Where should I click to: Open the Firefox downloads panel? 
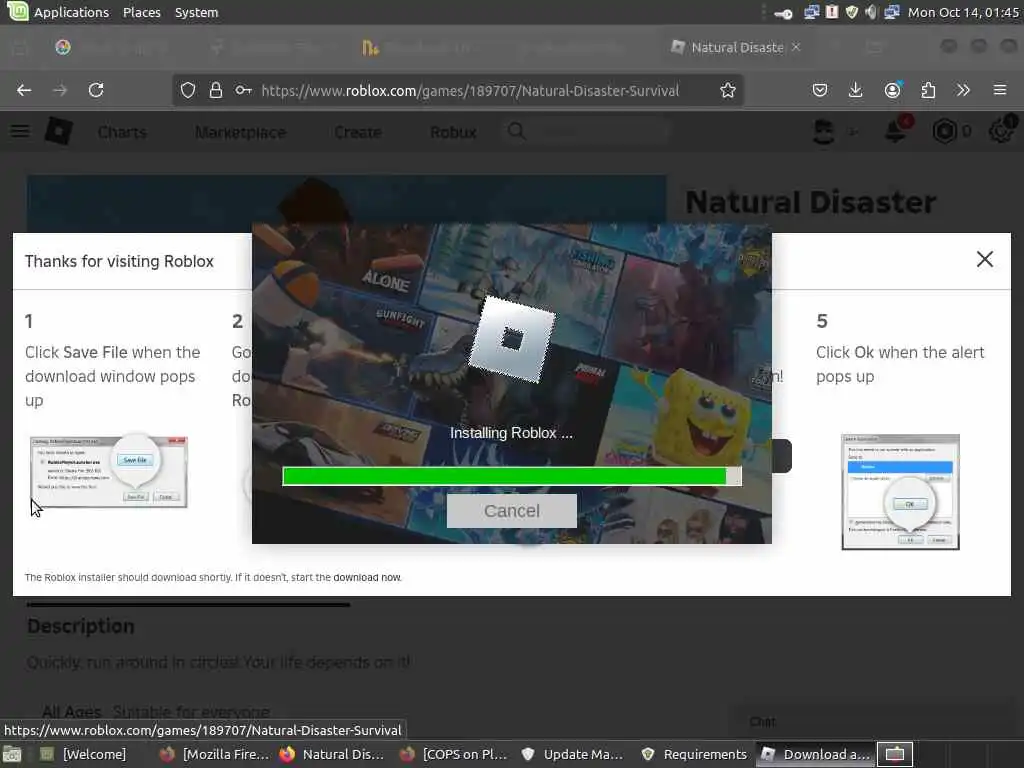click(856, 90)
